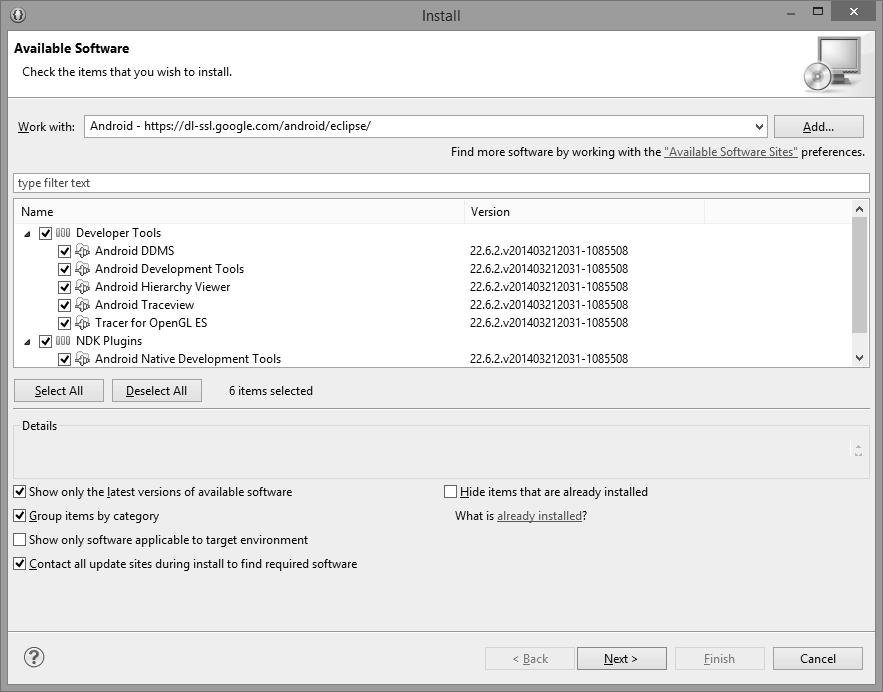Sort by the Version column header
This screenshot has height=692, width=883.
click(585, 212)
